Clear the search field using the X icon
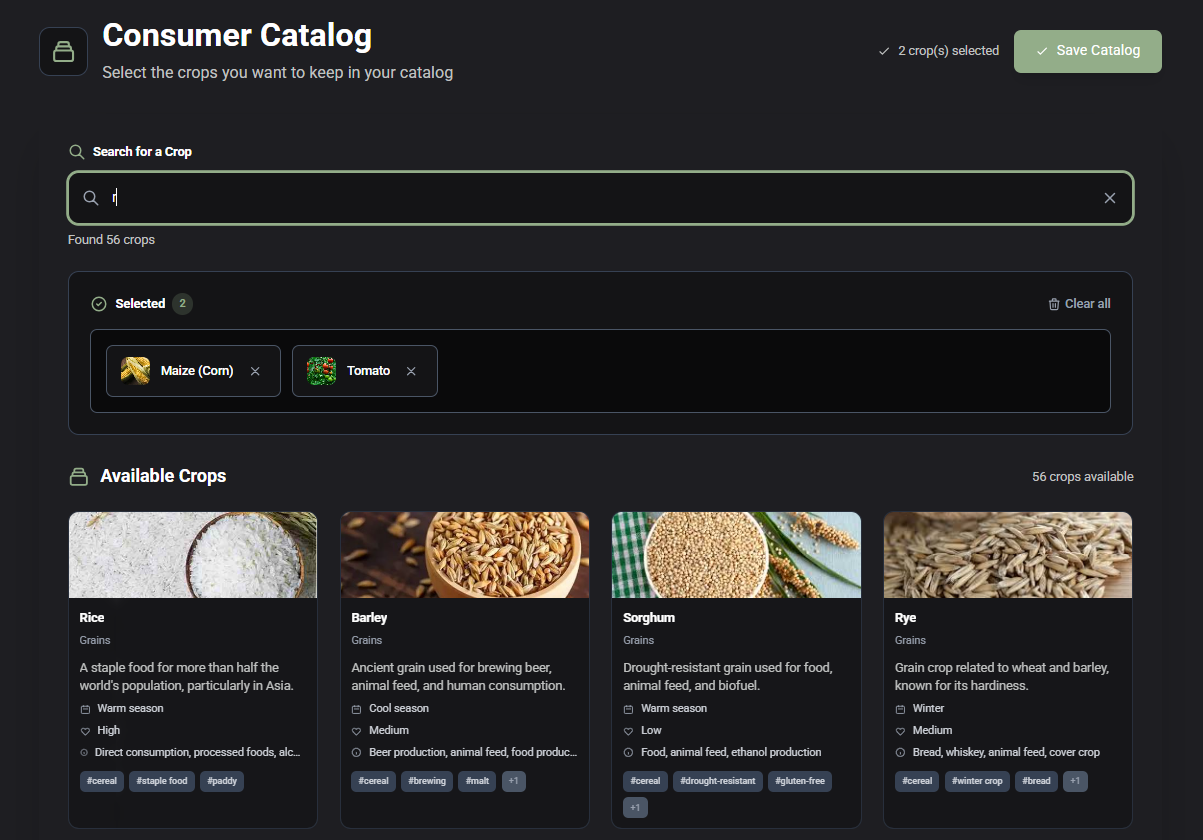Viewport: 1203px width, 840px height. point(1109,197)
